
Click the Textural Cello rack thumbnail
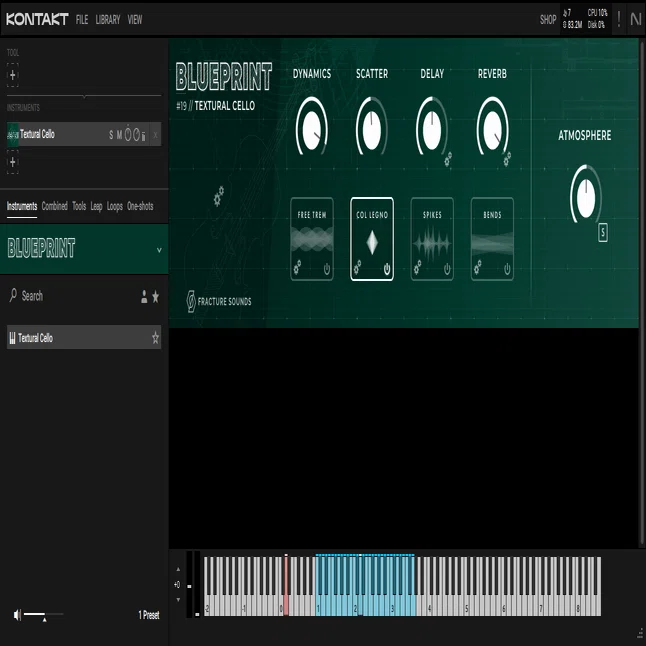tap(13, 134)
